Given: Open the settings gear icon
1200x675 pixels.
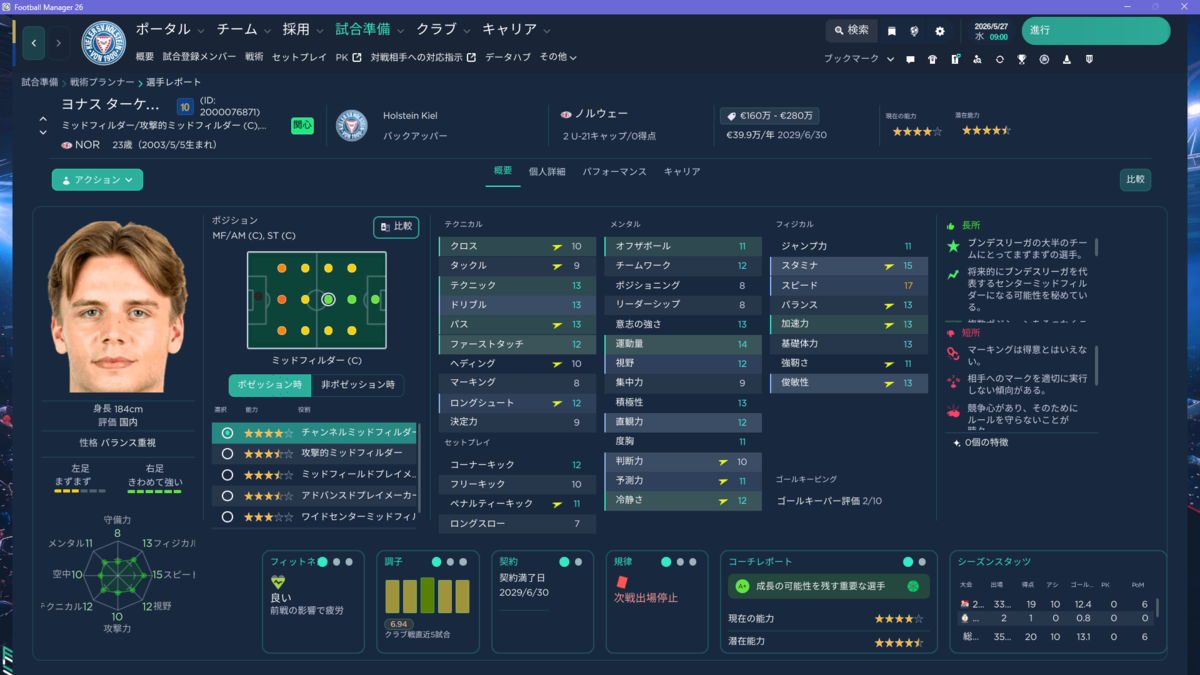Looking at the screenshot, I should [x=940, y=31].
